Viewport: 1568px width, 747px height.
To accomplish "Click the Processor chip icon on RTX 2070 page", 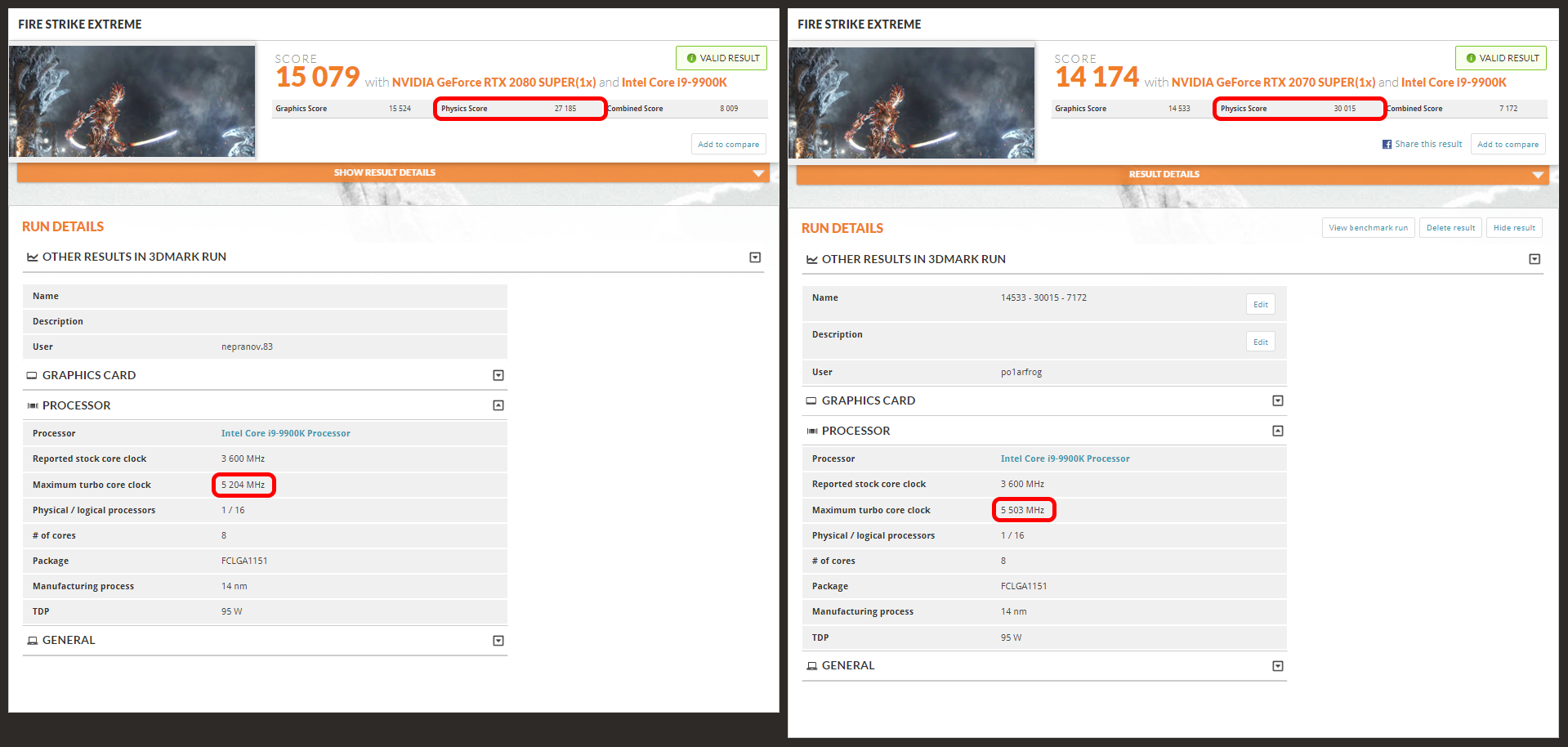I will pyautogui.click(x=812, y=431).
